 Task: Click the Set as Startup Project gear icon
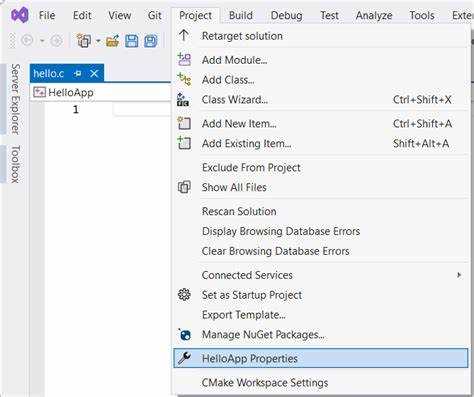coord(184,295)
